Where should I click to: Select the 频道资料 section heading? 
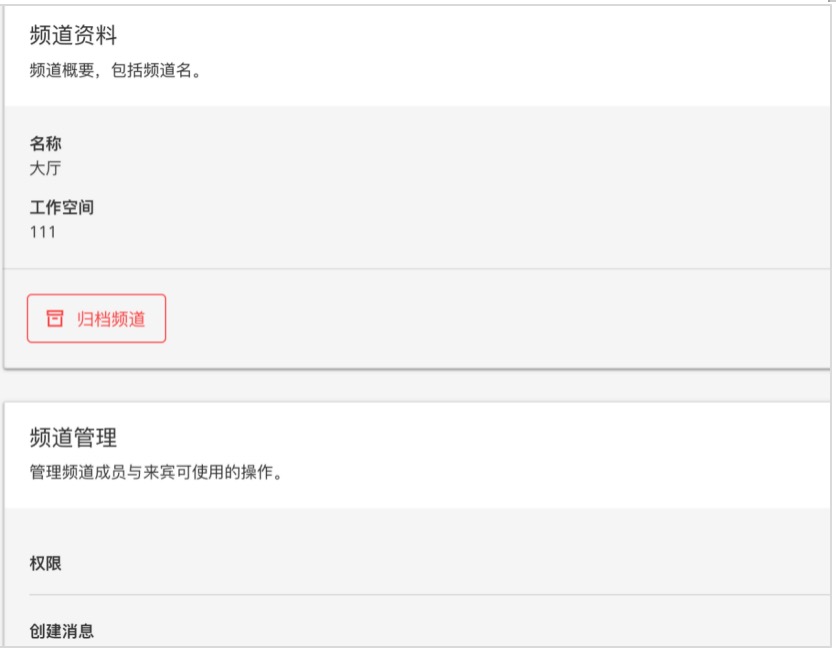pyautogui.click(x=73, y=35)
